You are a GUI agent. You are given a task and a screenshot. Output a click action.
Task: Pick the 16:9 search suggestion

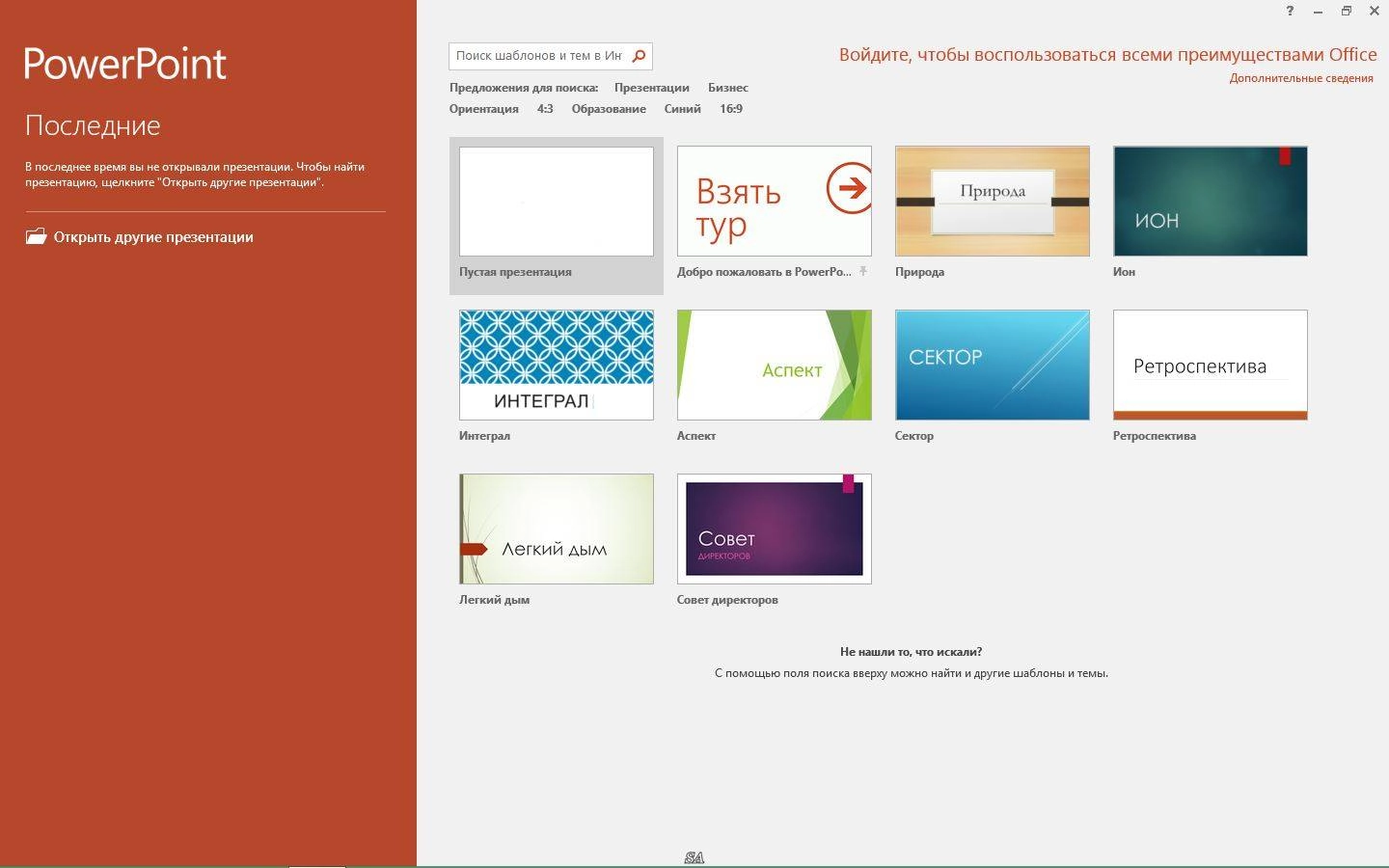coord(731,109)
